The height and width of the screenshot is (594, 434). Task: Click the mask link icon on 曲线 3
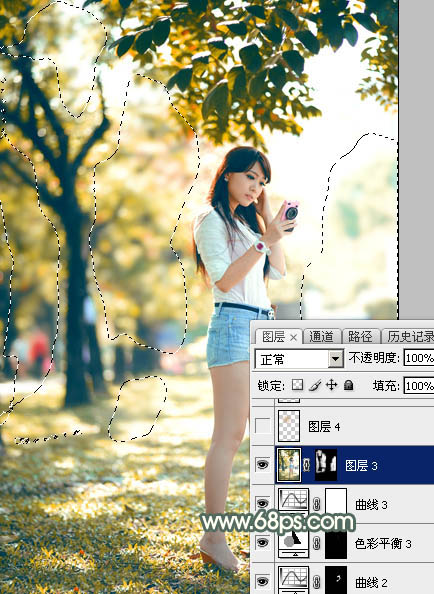317,504
